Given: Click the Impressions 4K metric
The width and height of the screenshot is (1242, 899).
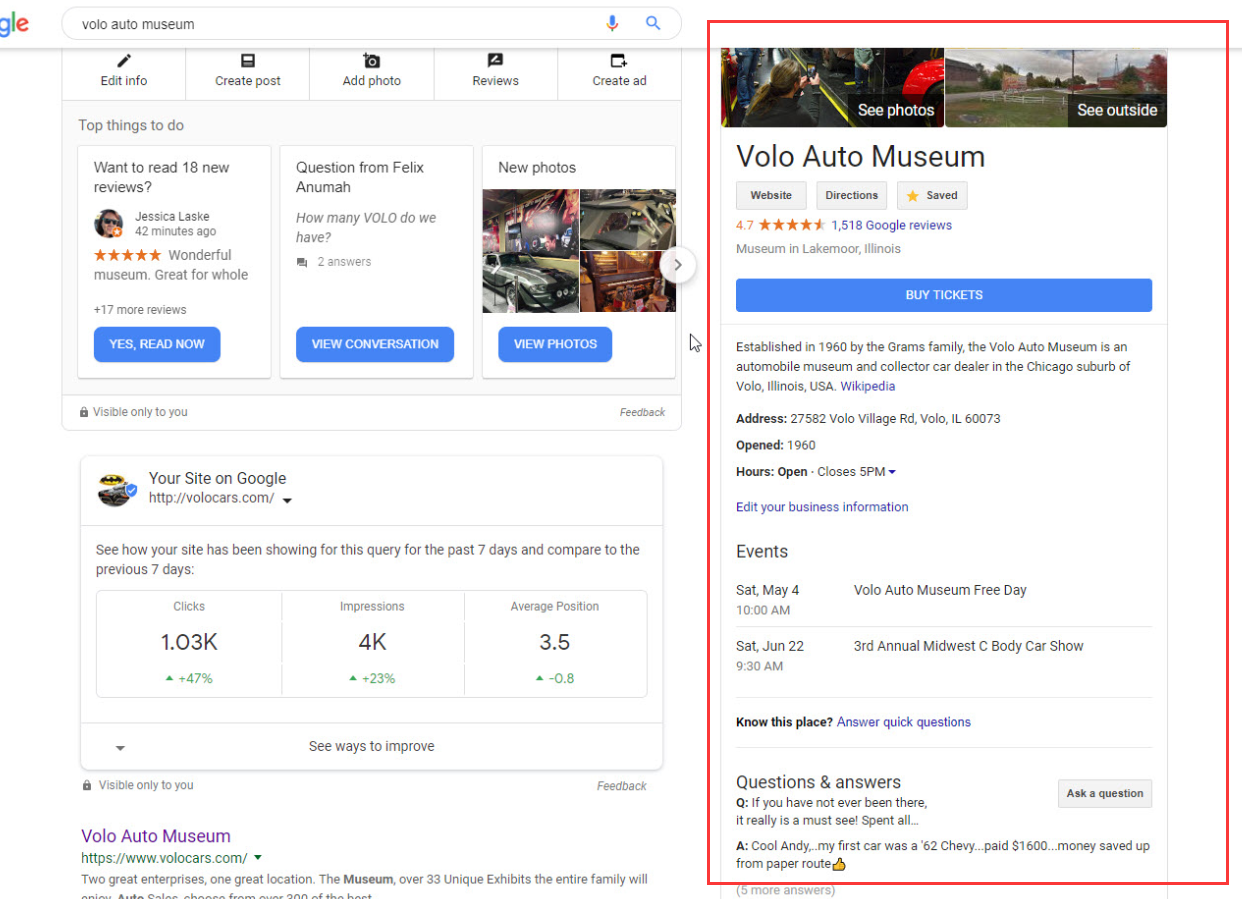Looking at the screenshot, I should pos(372,643).
